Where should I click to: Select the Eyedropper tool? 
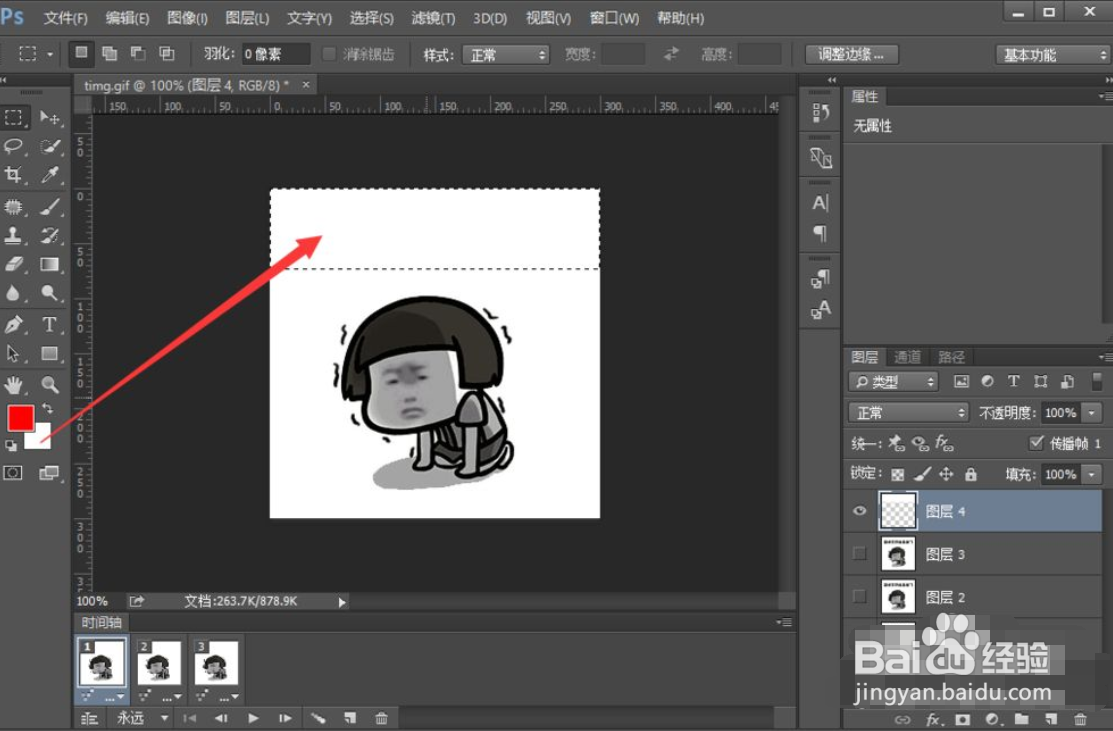[49, 175]
